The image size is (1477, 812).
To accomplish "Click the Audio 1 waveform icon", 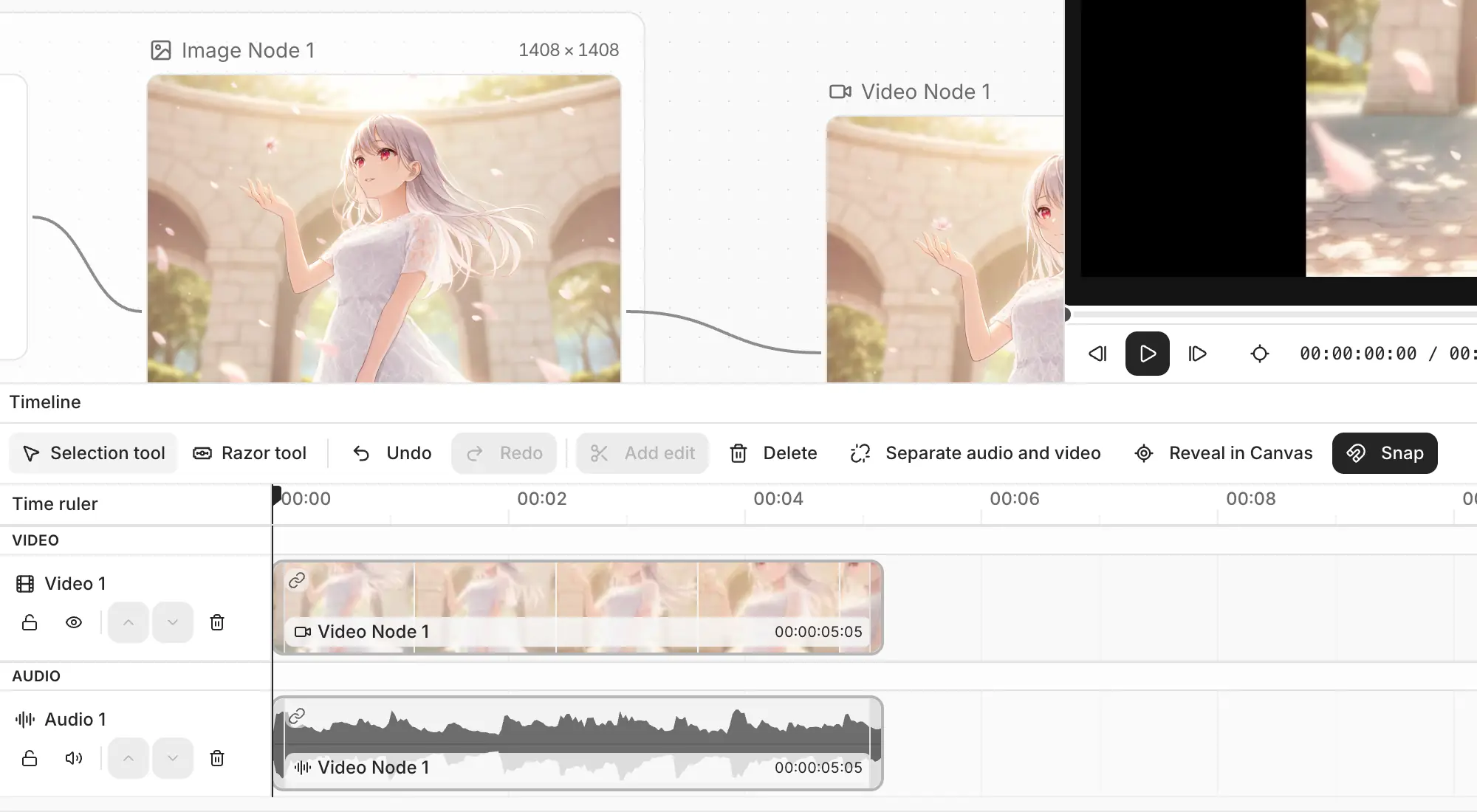I will click(25, 720).
